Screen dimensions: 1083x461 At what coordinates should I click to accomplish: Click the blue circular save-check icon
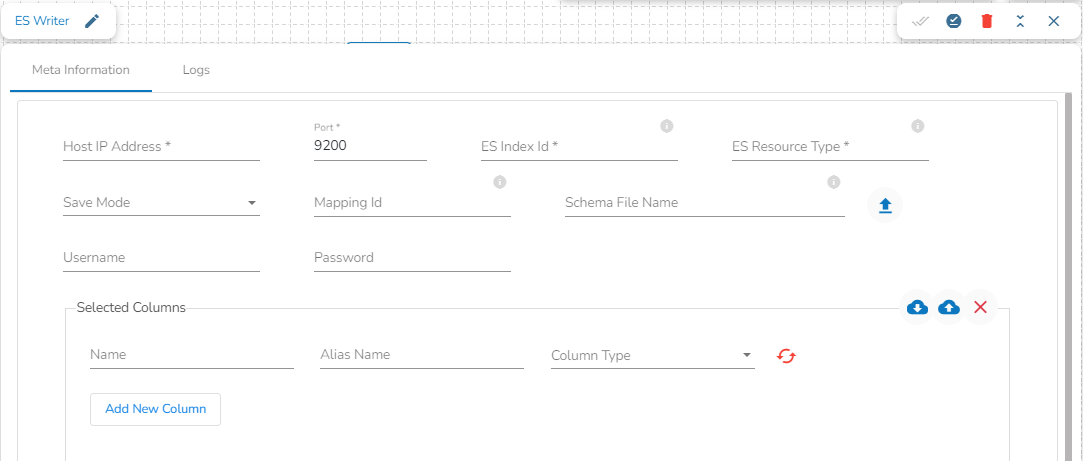click(954, 21)
